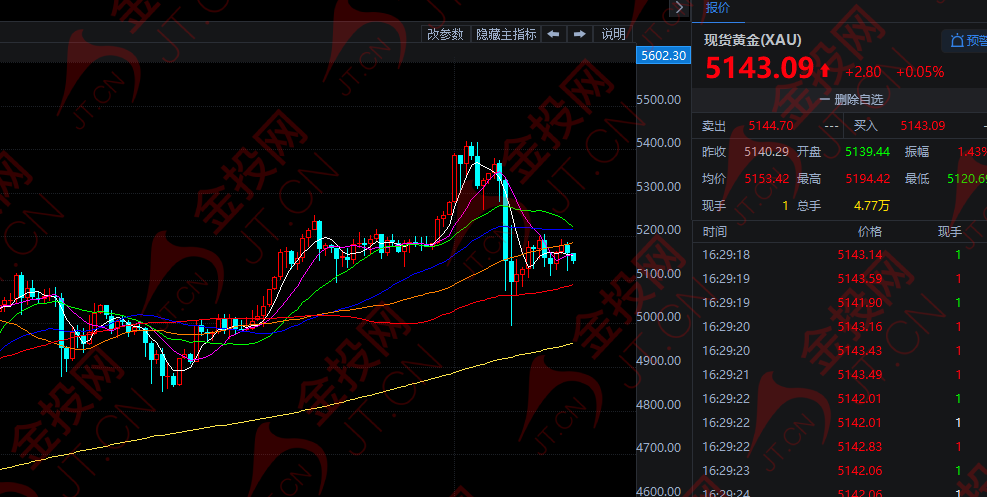
Task: Open the 改参数 parameter settings
Action: pyautogui.click(x=445, y=34)
